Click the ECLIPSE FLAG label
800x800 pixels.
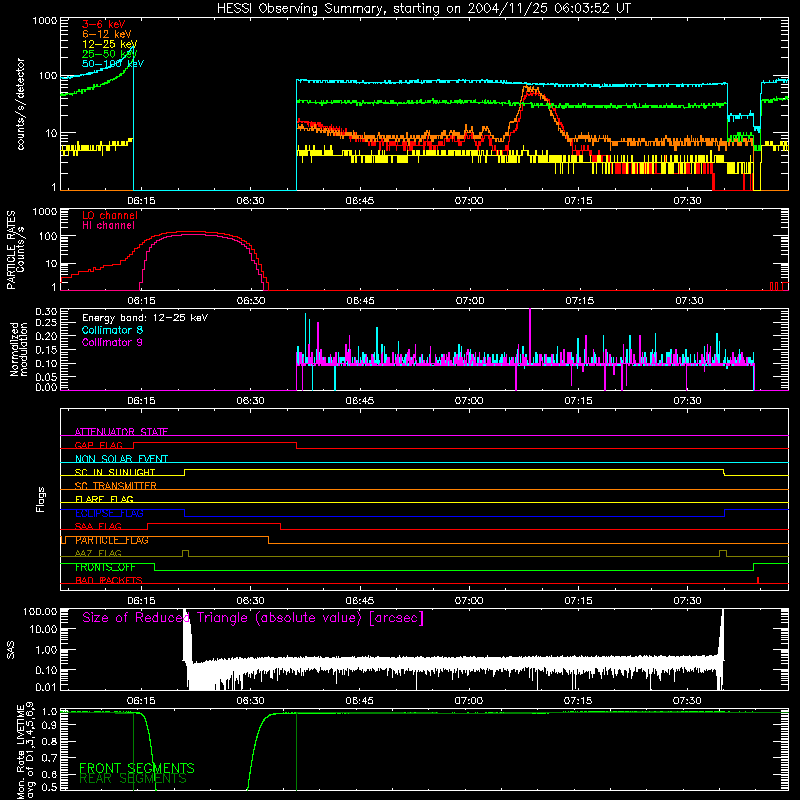point(109,513)
